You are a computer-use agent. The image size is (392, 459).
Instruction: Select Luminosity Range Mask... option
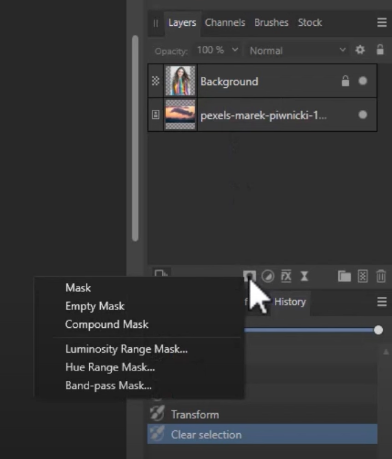pyautogui.click(x=126, y=349)
